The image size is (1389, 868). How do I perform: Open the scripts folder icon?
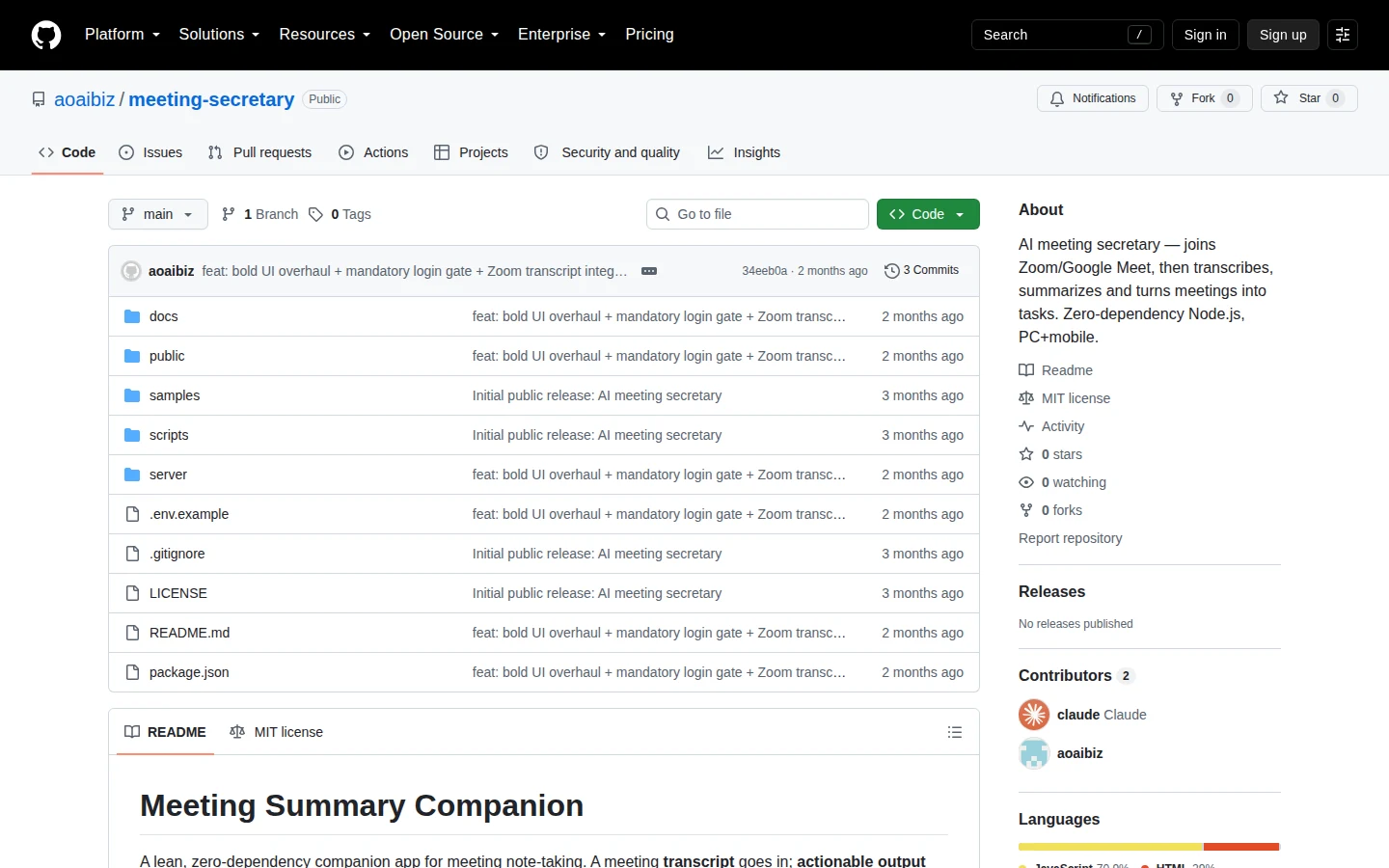[x=132, y=435]
